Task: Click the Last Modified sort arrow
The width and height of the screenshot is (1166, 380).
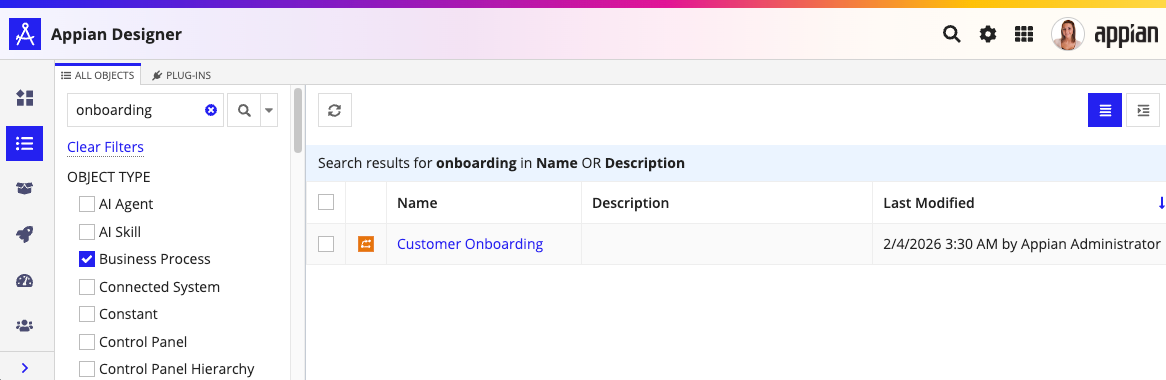Action: tap(1161, 203)
